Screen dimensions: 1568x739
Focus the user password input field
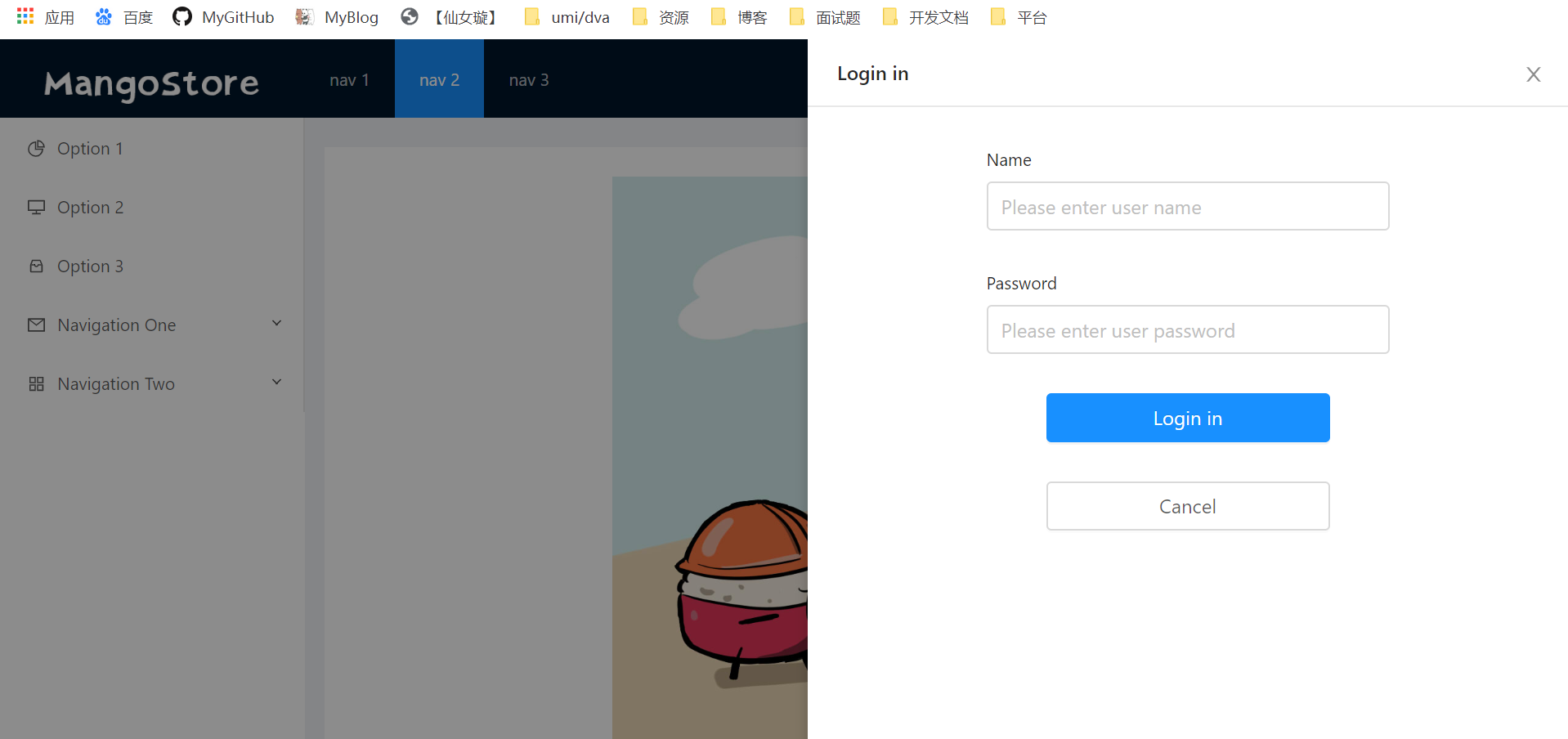click(x=1188, y=329)
